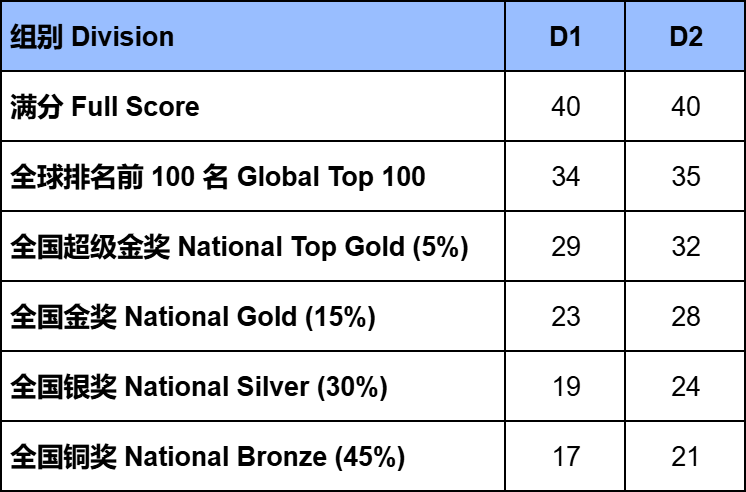
Task: Click the Full Score row label
Action: click(x=105, y=106)
